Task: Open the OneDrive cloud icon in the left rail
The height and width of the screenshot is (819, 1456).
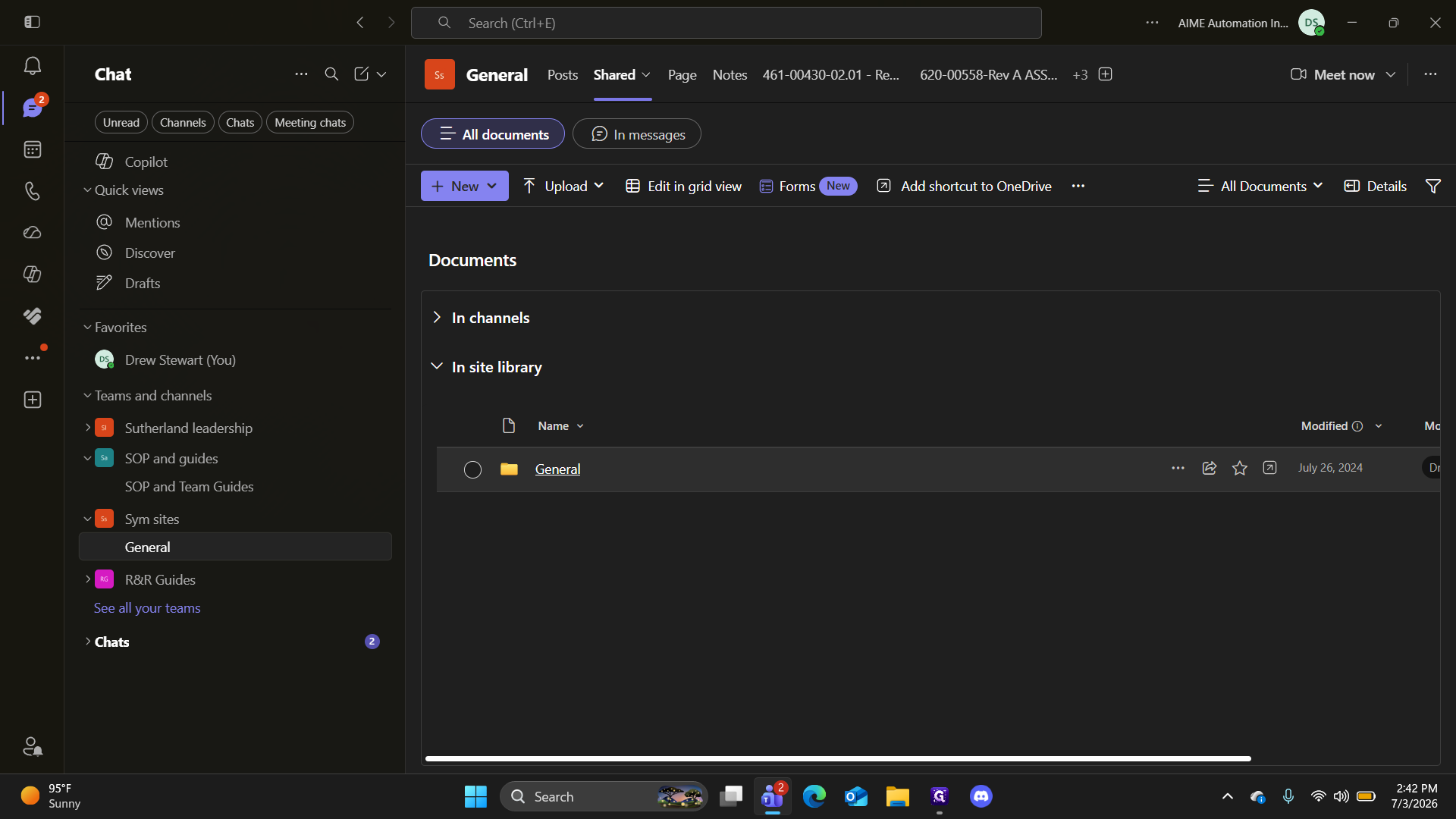Action: point(32,233)
